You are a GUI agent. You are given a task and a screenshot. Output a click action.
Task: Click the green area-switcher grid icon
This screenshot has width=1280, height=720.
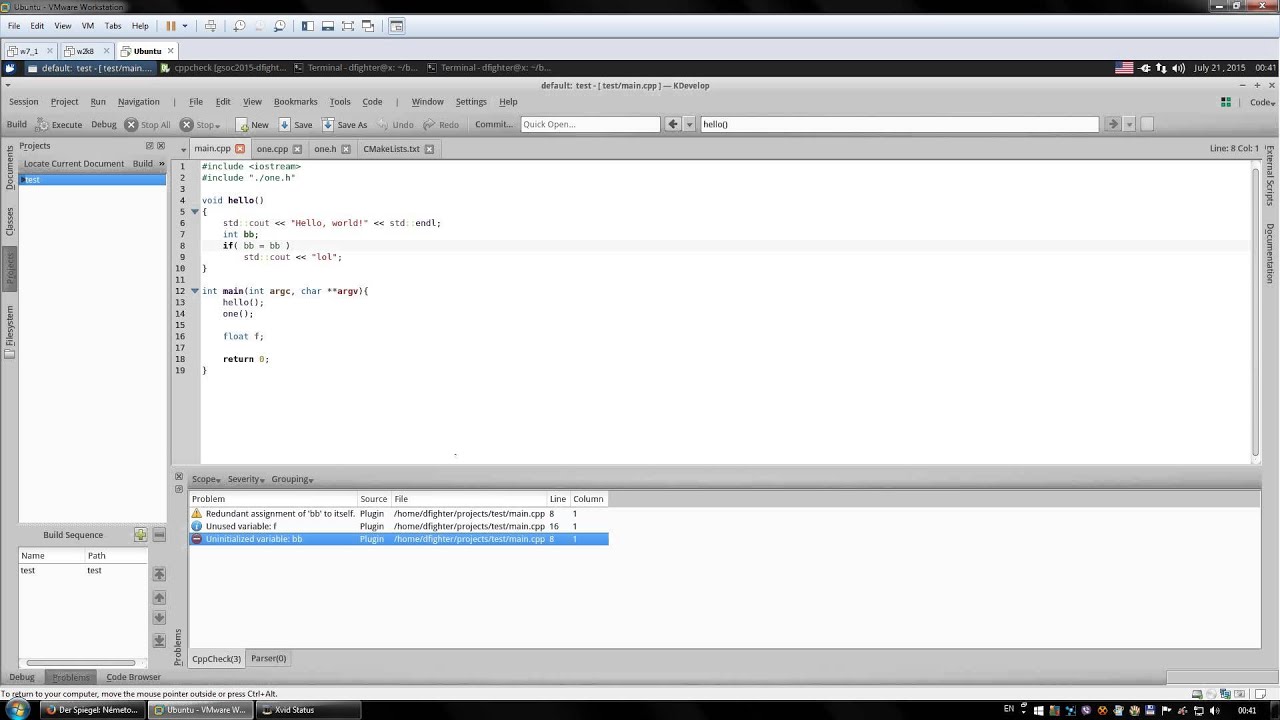[1226, 102]
